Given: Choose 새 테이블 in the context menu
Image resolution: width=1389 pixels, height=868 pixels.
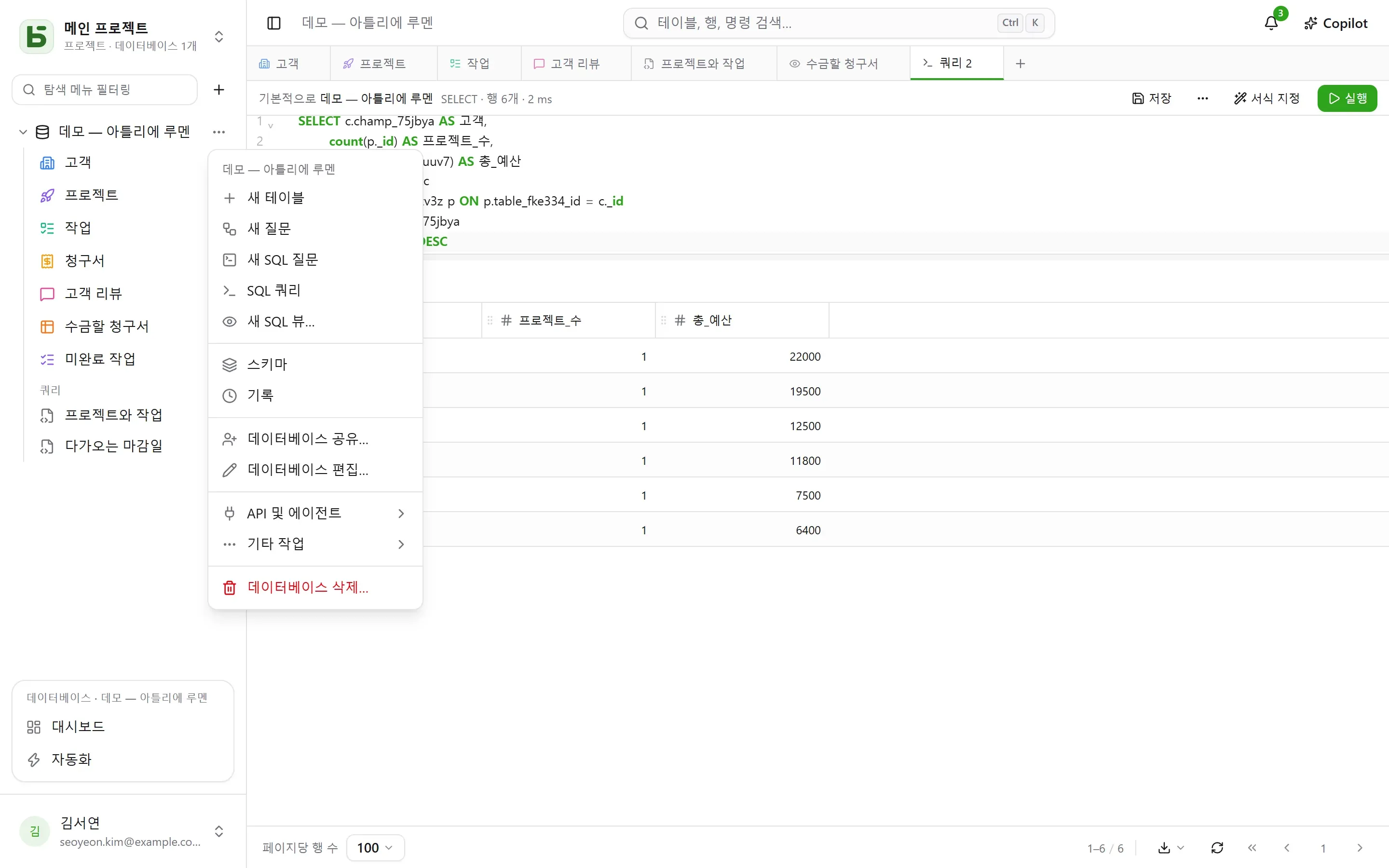Looking at the screenshot, I should [315, 198].
